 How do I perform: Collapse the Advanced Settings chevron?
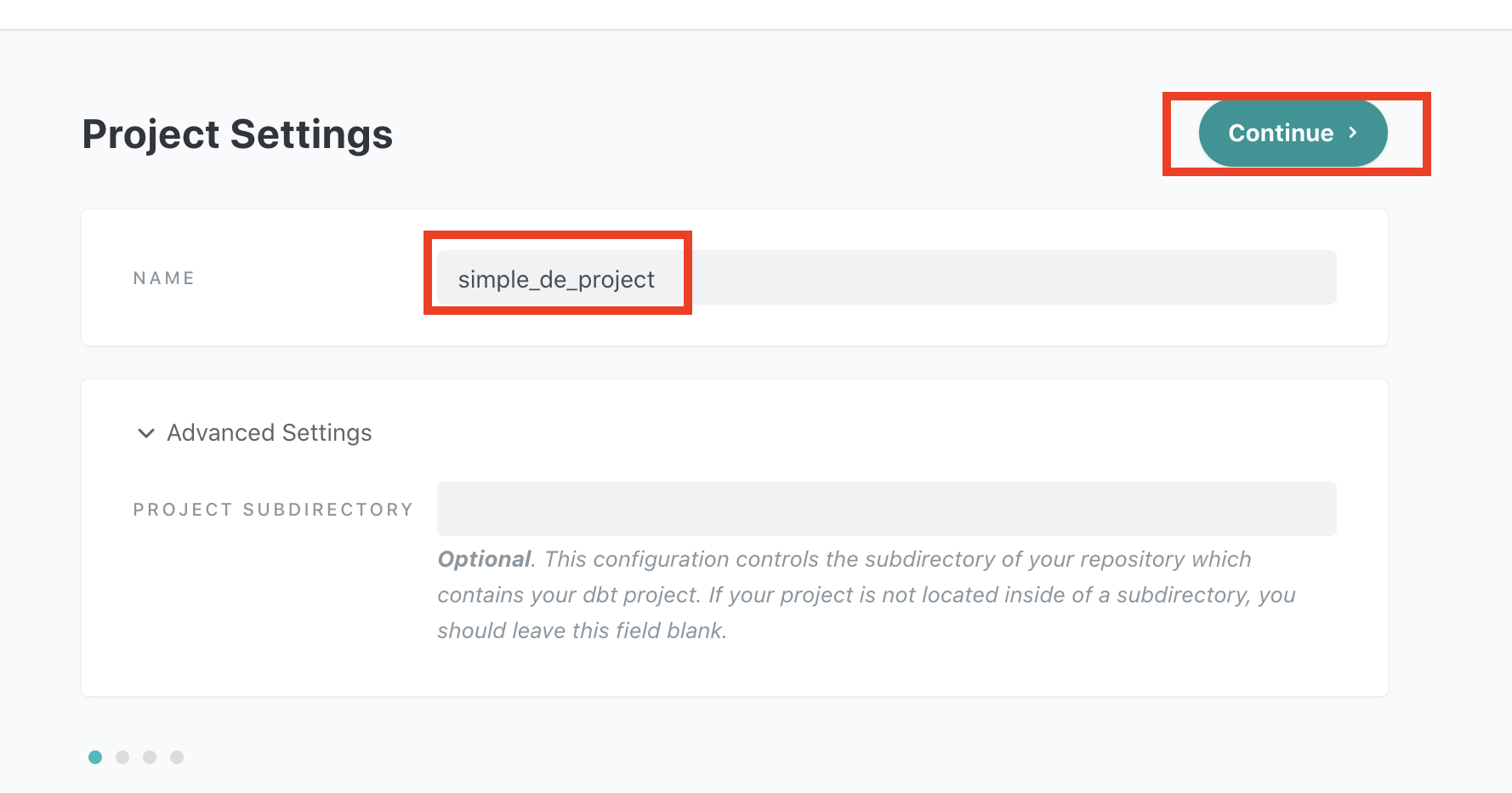click(146, 433)
